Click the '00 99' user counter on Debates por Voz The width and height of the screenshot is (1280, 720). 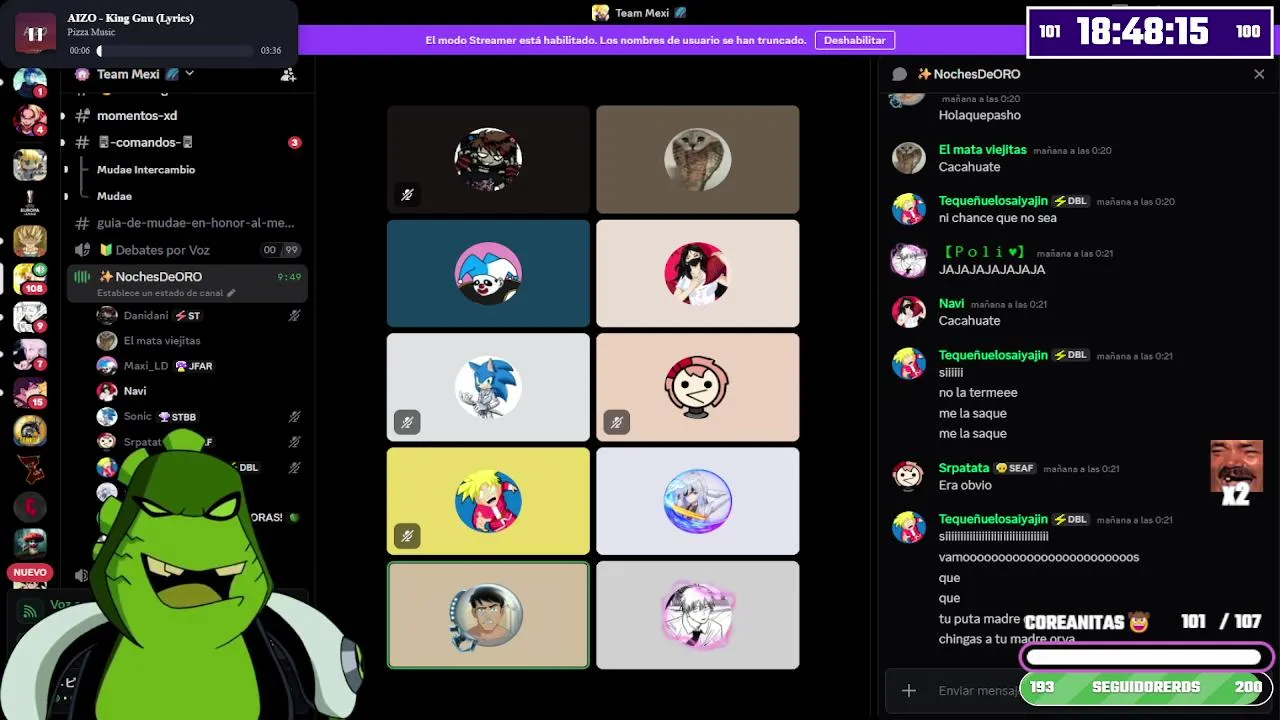coord(281,250)
